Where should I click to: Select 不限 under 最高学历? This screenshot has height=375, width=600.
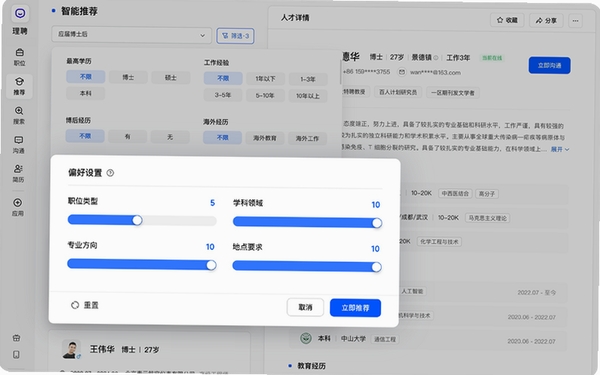(86, 77)
